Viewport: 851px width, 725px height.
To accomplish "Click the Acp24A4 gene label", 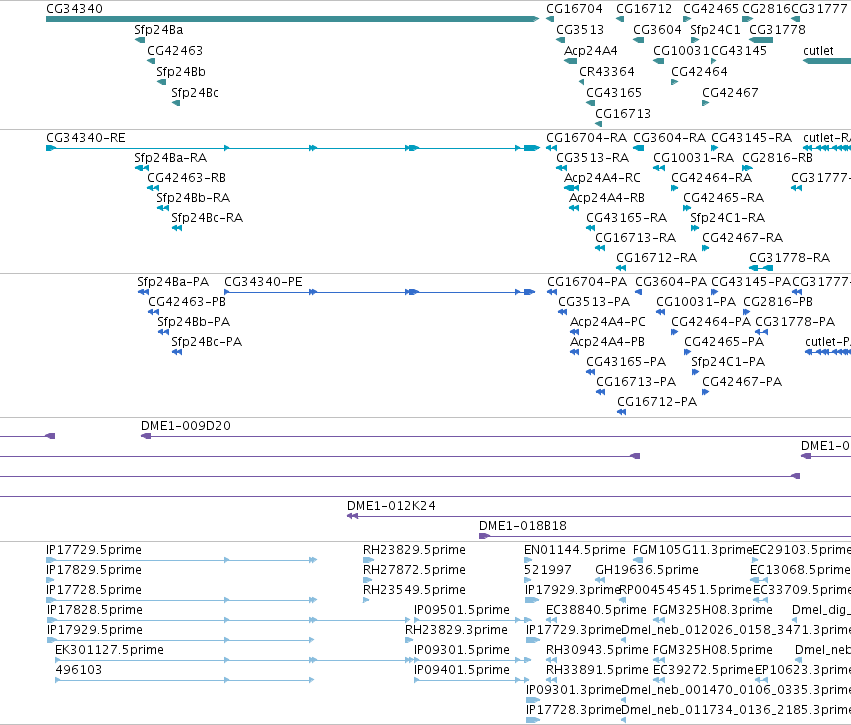I will coord(590,50).
